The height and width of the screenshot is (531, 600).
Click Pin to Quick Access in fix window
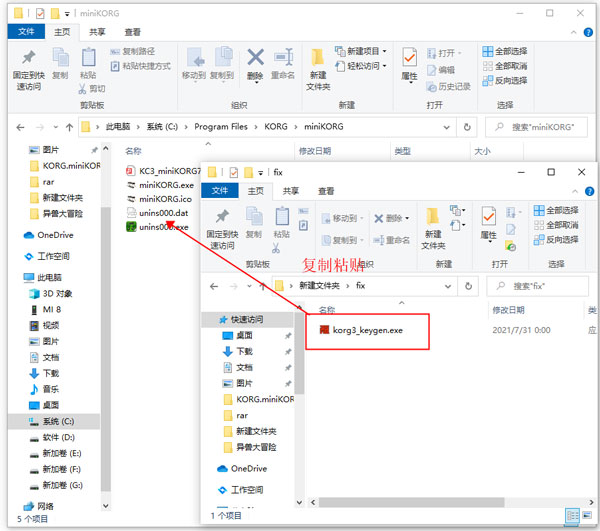222,228
